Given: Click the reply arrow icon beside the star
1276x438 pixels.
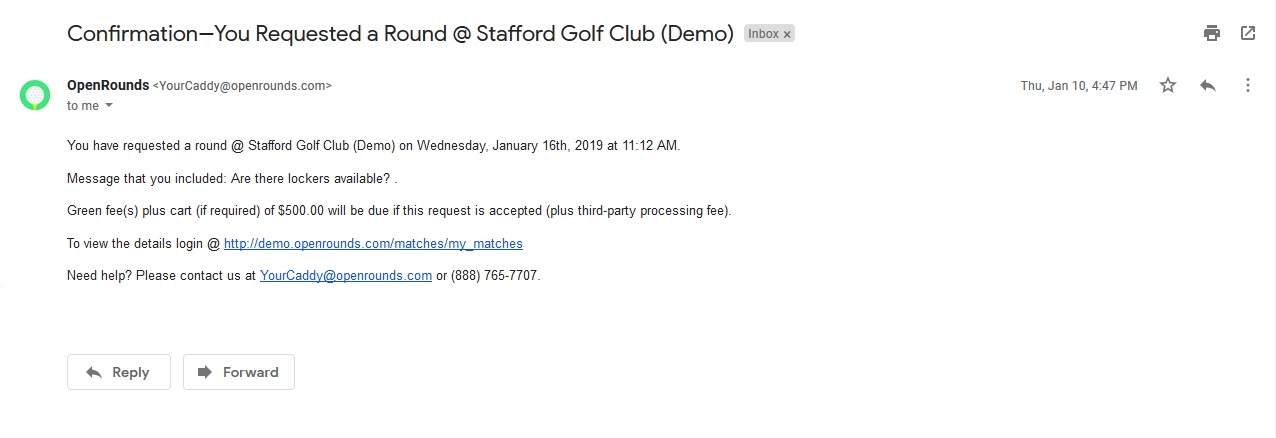Looking at the screenshot, I should click(x=1208, y=86).
